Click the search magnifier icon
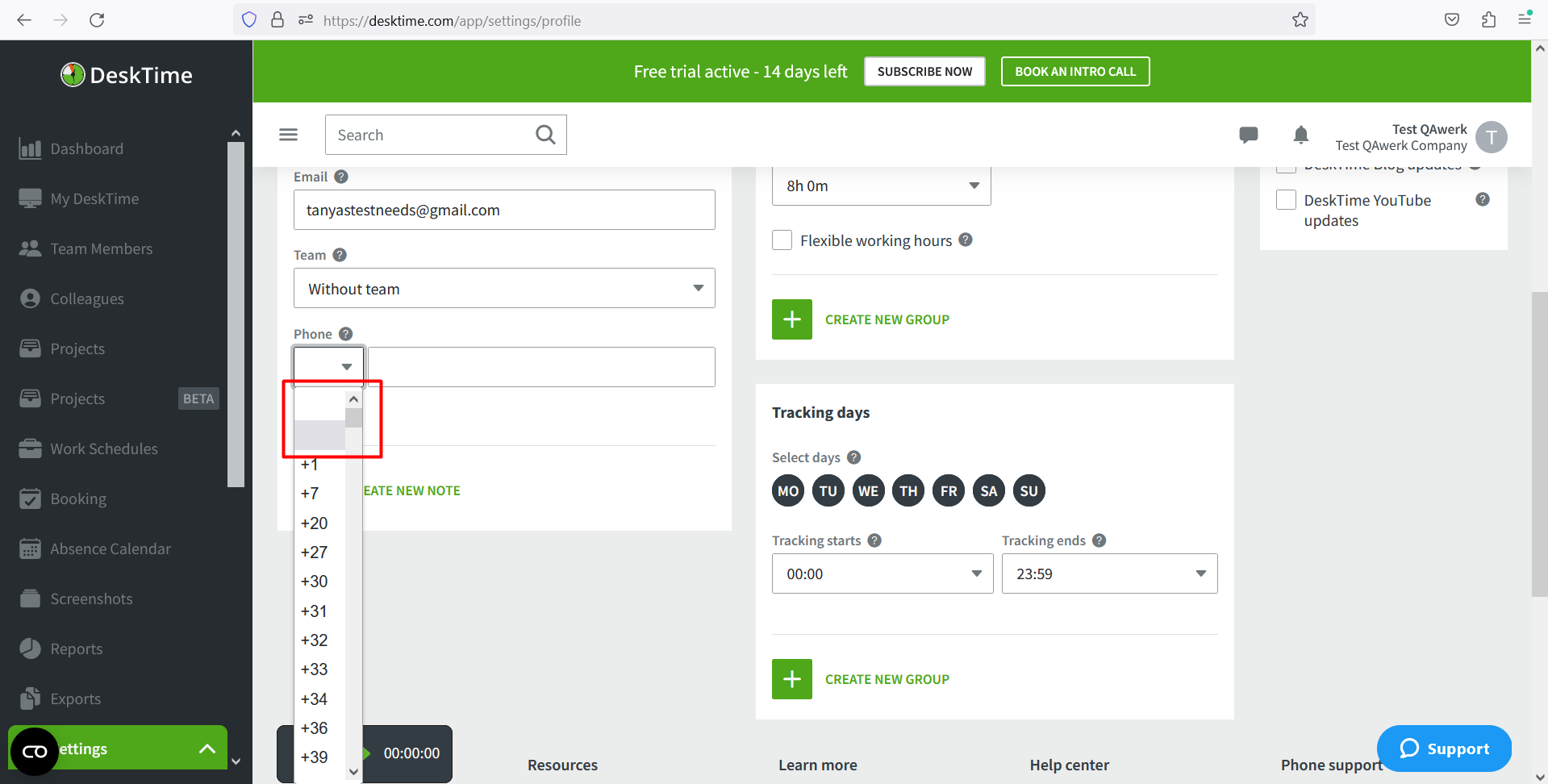The image size is (1548, 784). coord(545,135)
